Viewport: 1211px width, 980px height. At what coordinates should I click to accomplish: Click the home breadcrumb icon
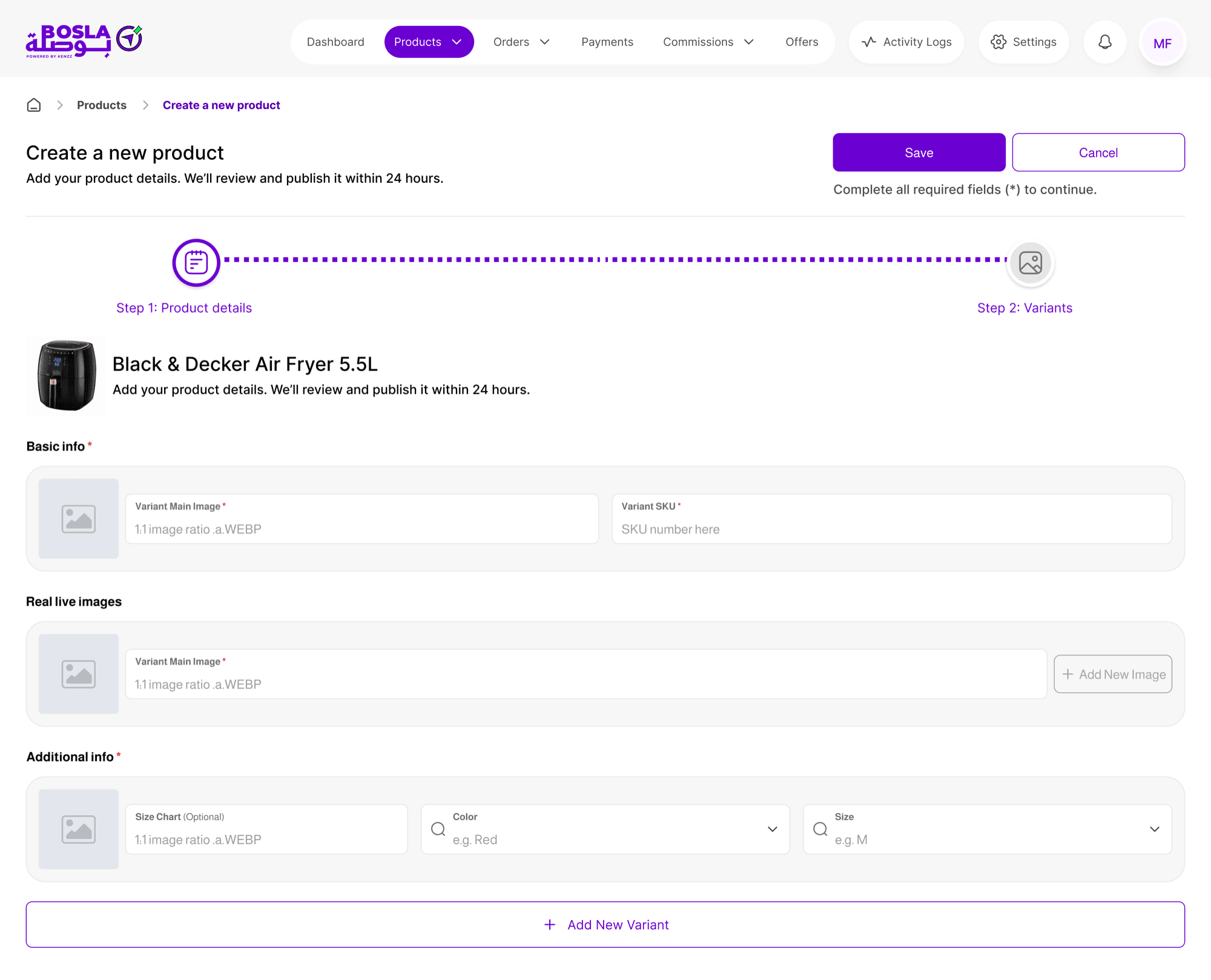pos(34,105)
